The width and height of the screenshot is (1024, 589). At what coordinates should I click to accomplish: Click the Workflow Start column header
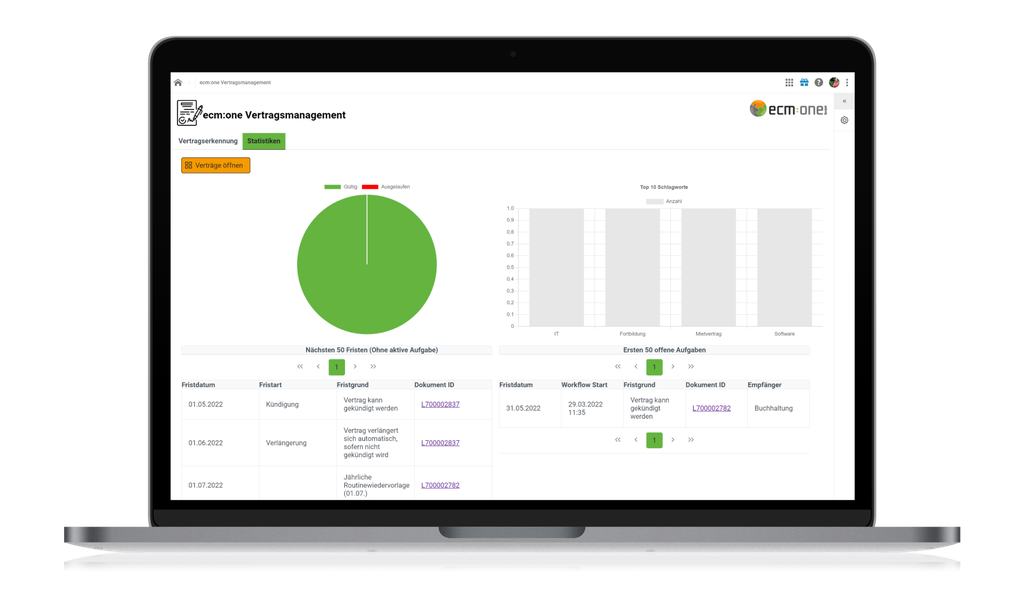pyautogui.click(x=584, y=385)
